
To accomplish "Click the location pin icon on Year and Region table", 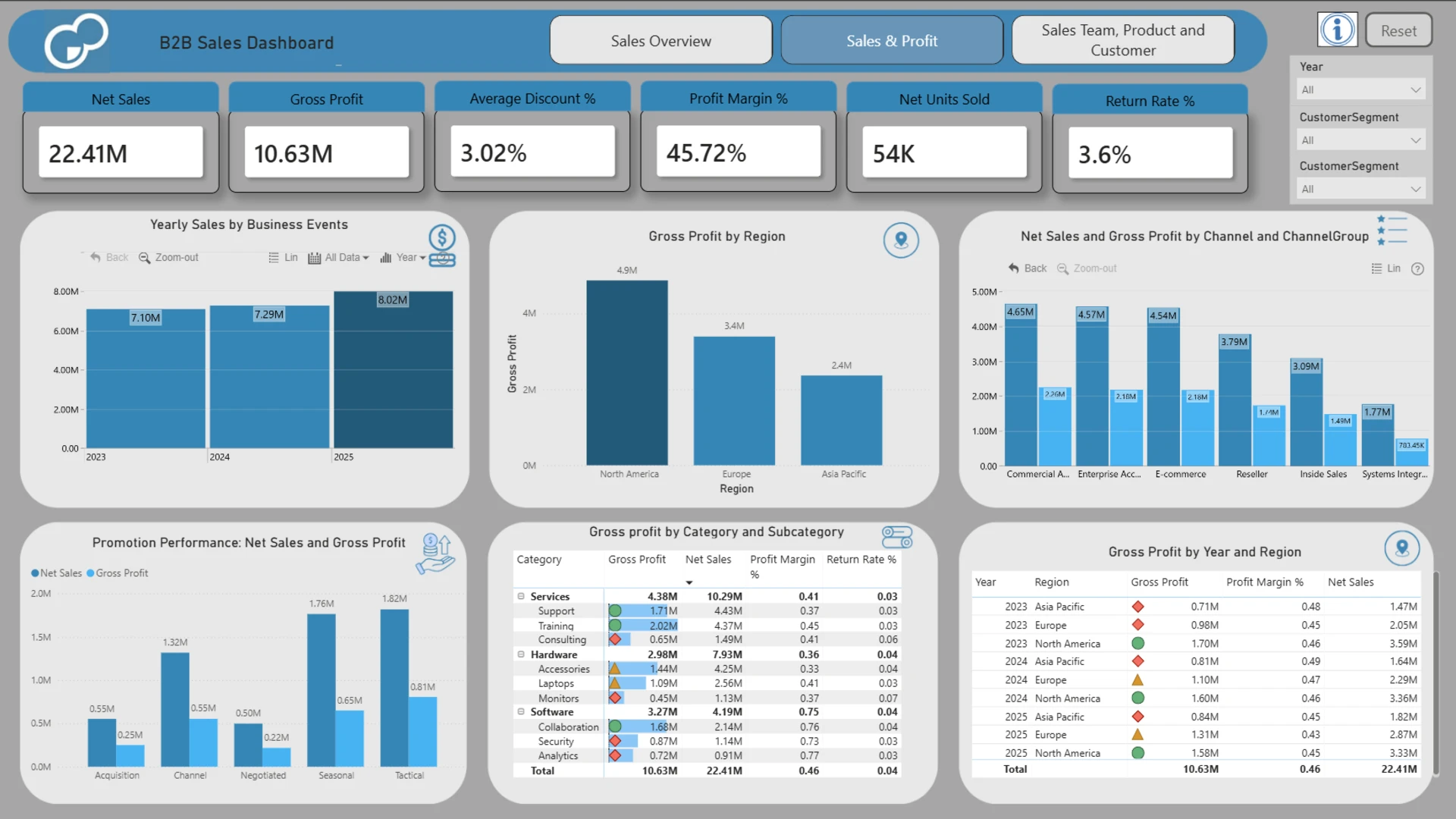I will click(x=1402, y=548).
